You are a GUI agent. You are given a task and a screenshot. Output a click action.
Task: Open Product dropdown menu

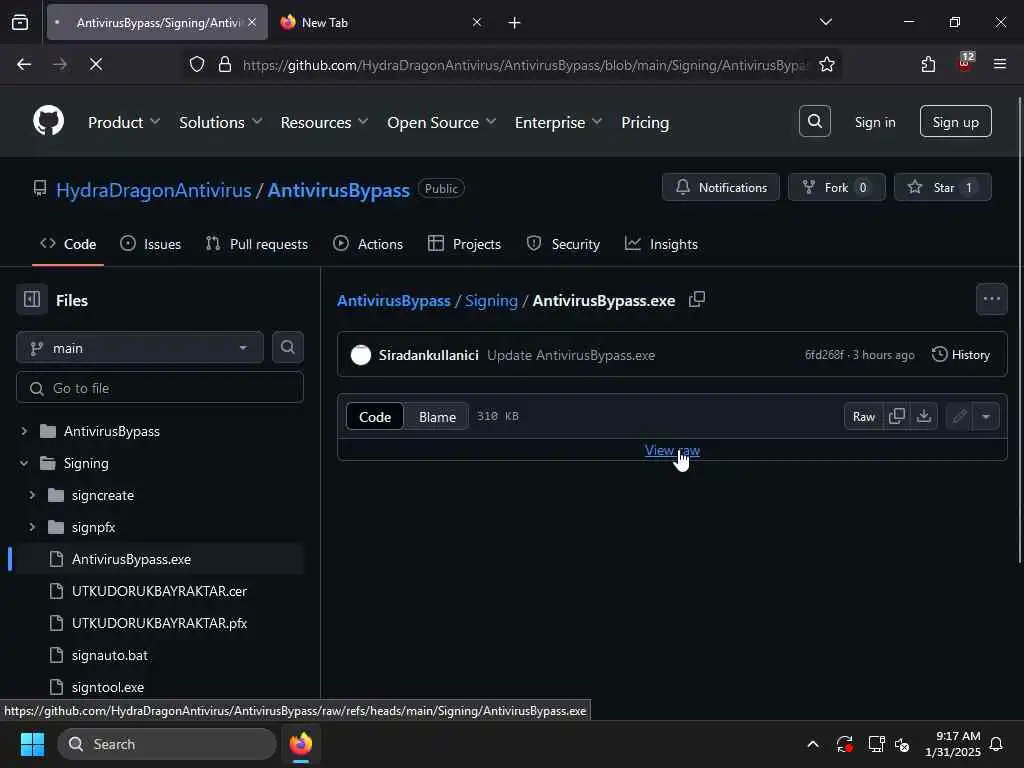tap(124, 122)
